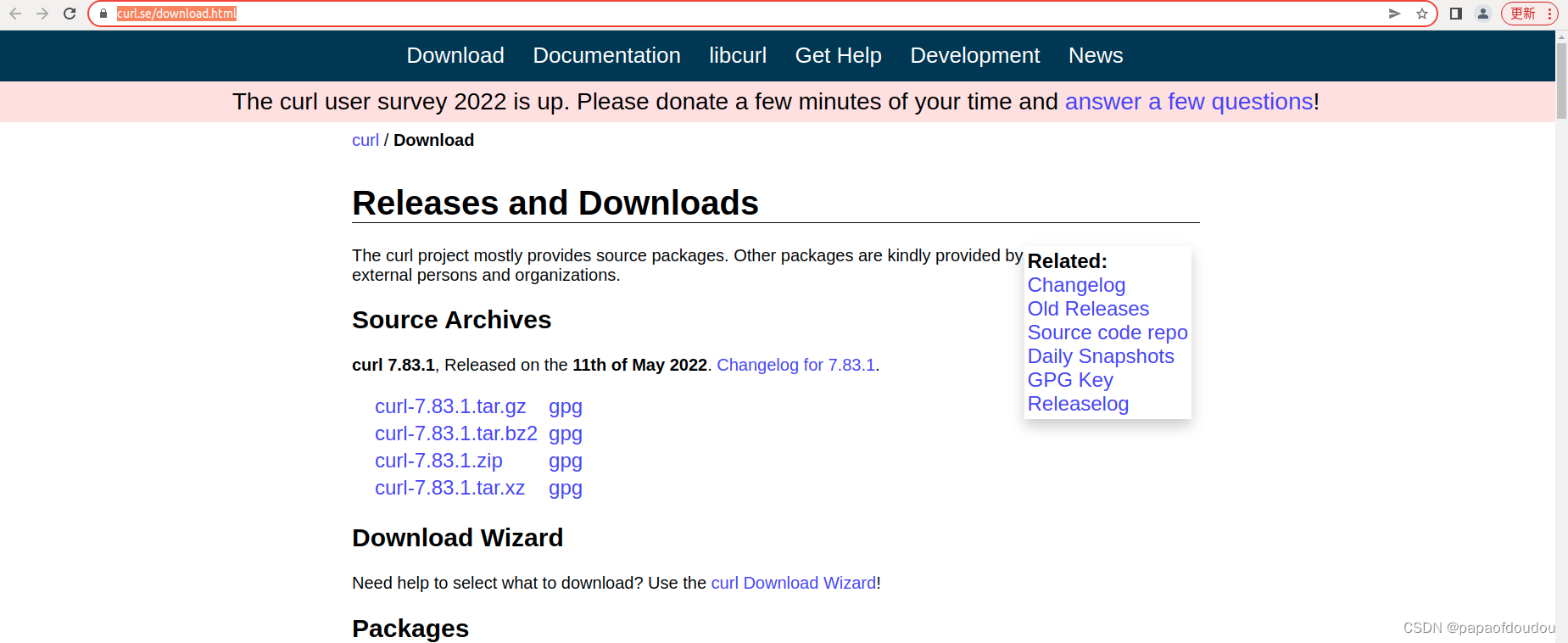Open the user profile menu

tap(1483, 14)
